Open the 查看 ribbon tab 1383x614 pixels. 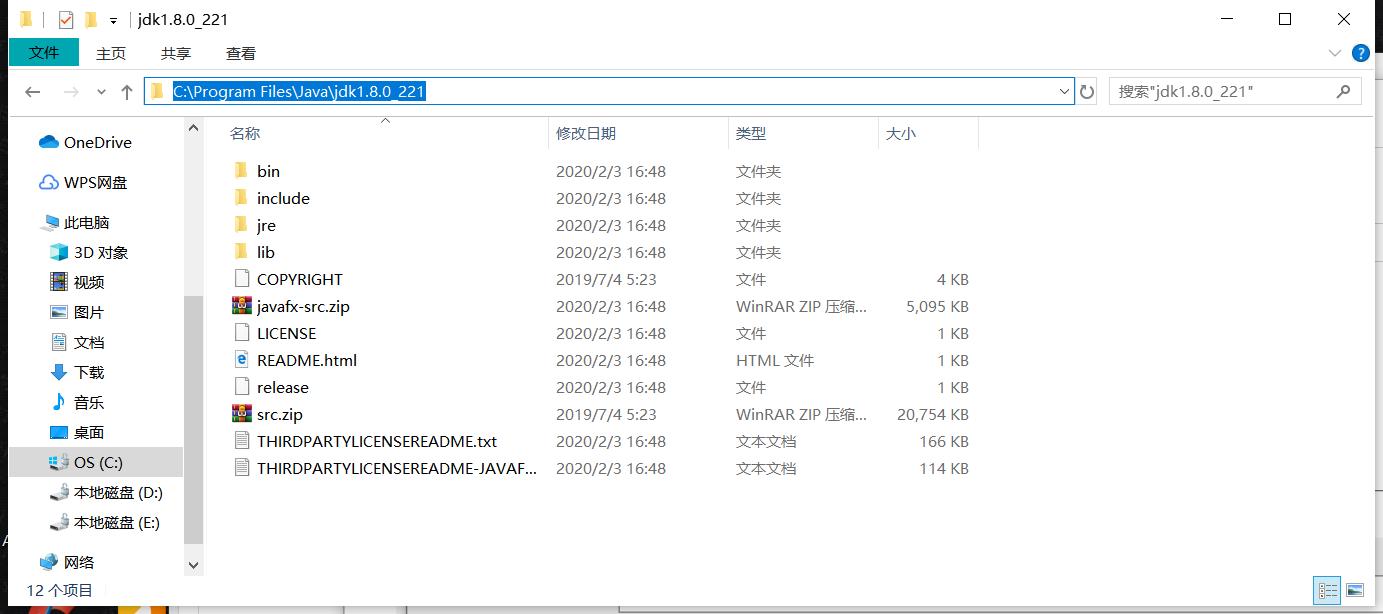point(241,53)
